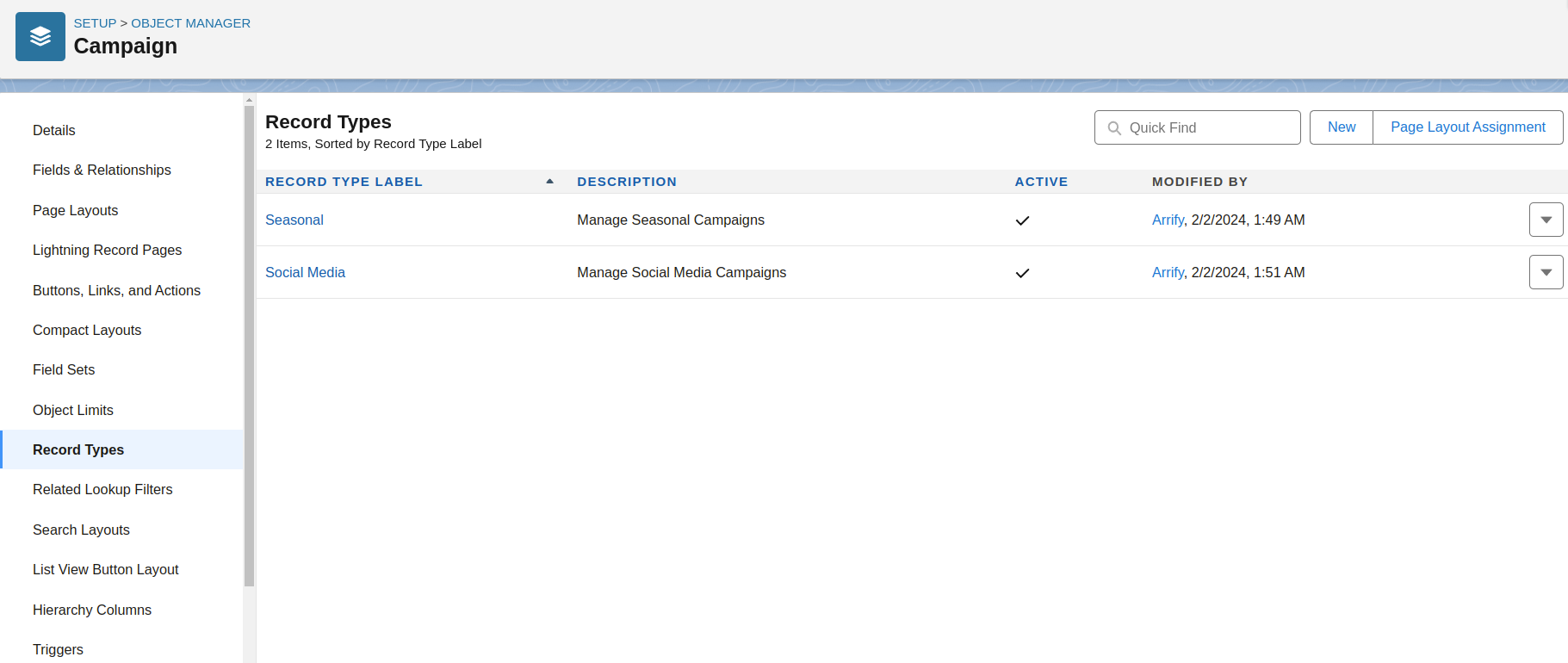Open Compact Layouts section
Image resolution: width=1568 pixels, height=663 pixels.
pos(87,330)
